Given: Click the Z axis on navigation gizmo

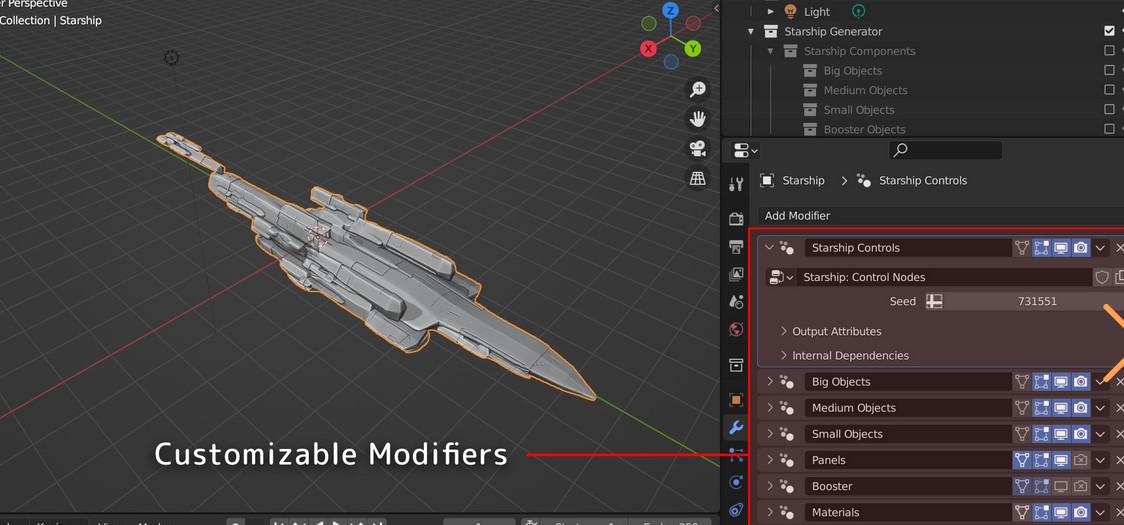Looking at the screenshot, I should (670, 11).
